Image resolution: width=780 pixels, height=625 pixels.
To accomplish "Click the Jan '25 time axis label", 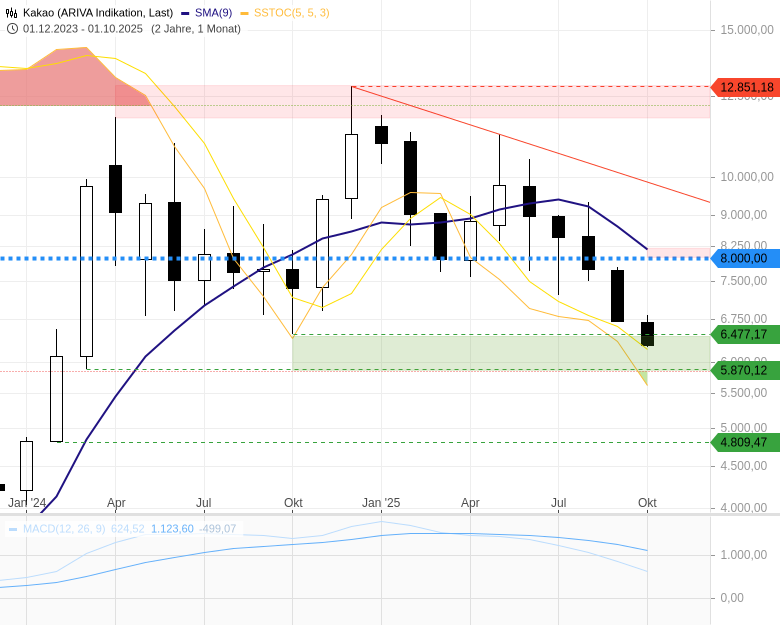I will 381,503.
